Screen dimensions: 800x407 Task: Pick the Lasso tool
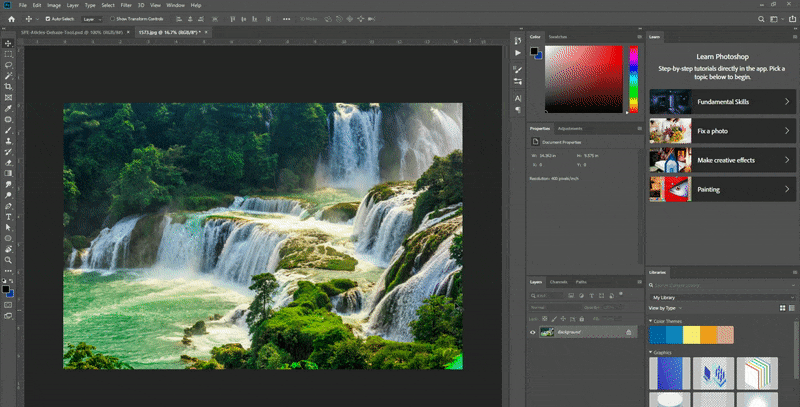(8, 65)
